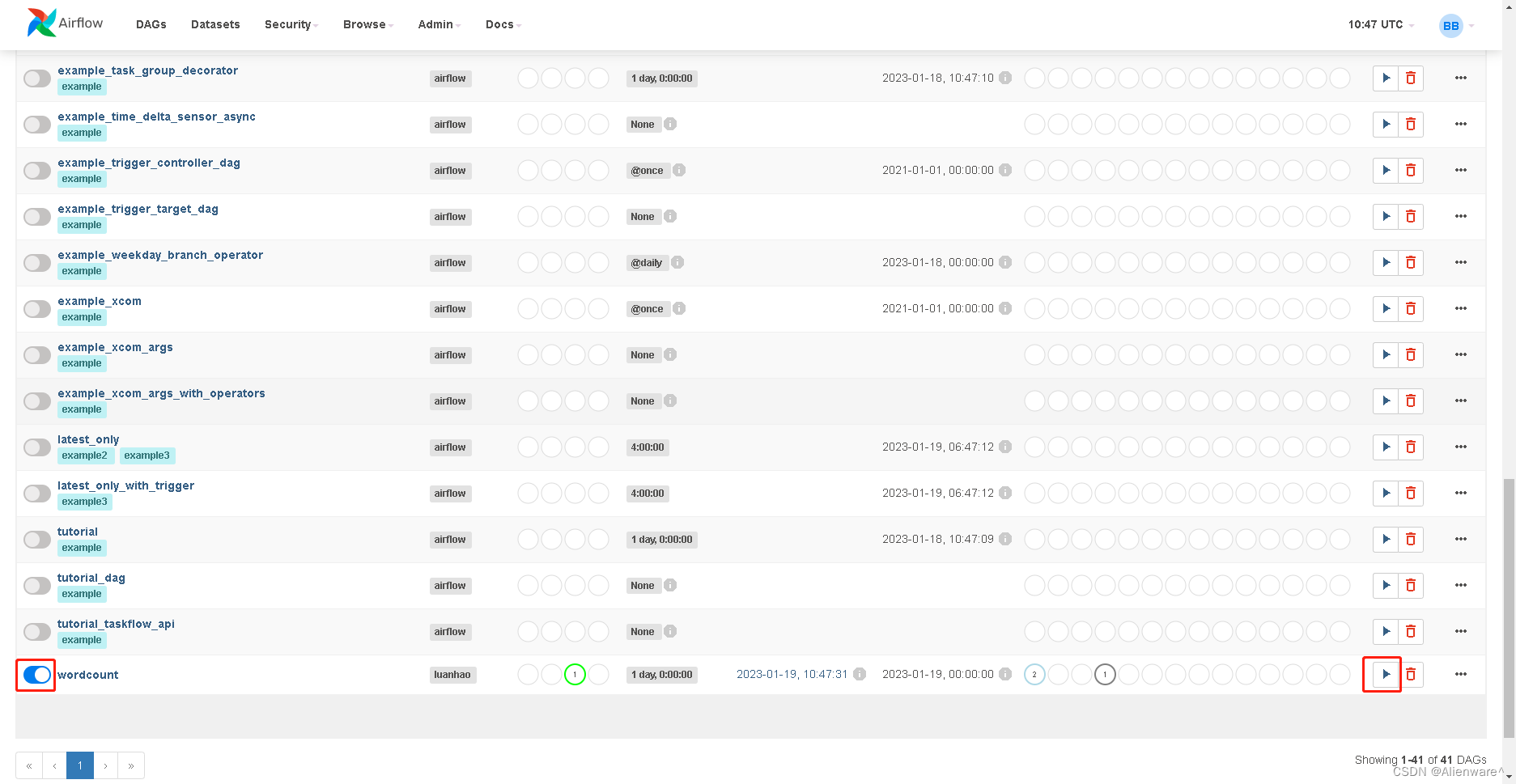The width and height of the screenshot is (1516, 784).
Task: Trigger the wordcount DAG with the play button
Action: click(x=1385, y=674)
